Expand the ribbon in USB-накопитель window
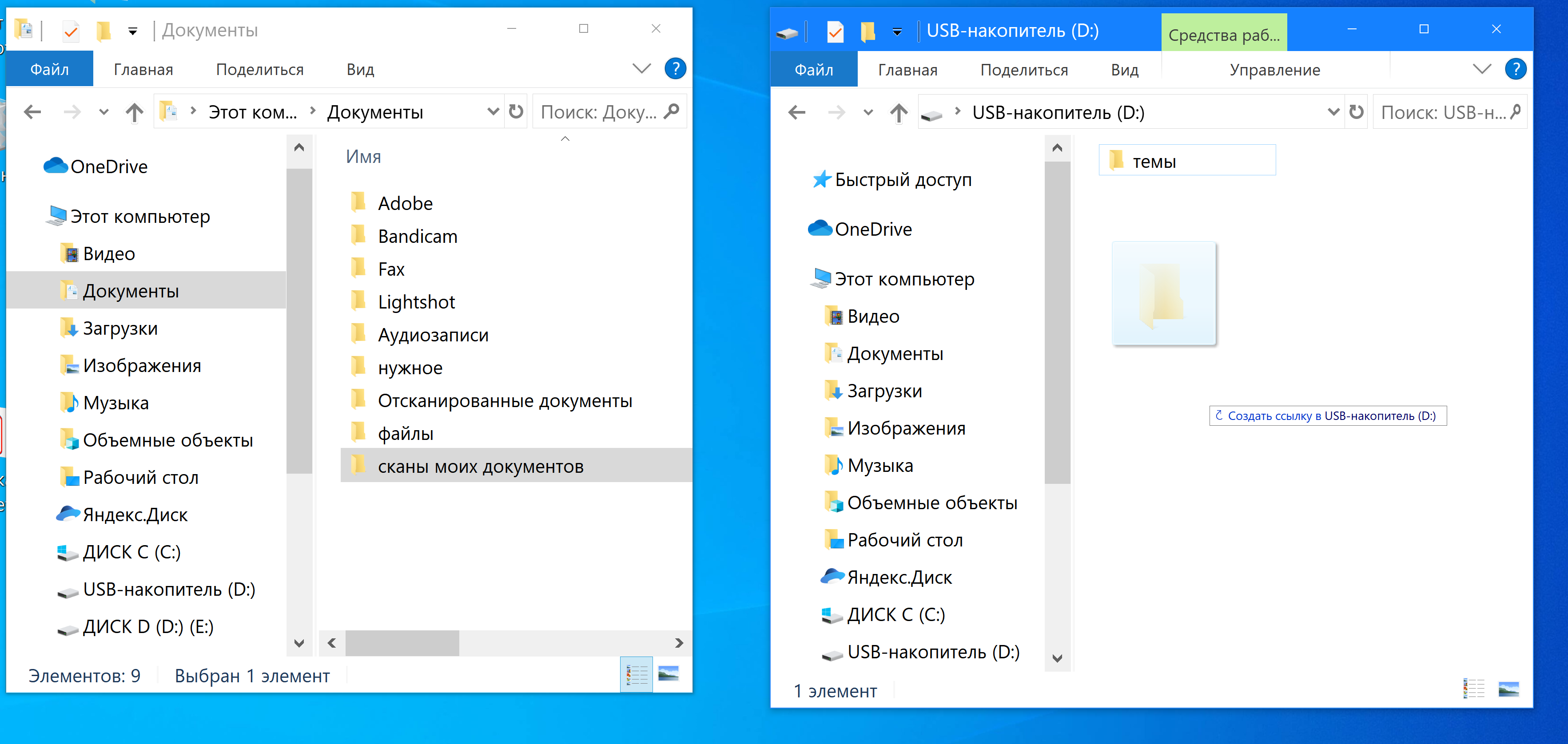Screen dimensions: 1568x744 point(1481,69)
